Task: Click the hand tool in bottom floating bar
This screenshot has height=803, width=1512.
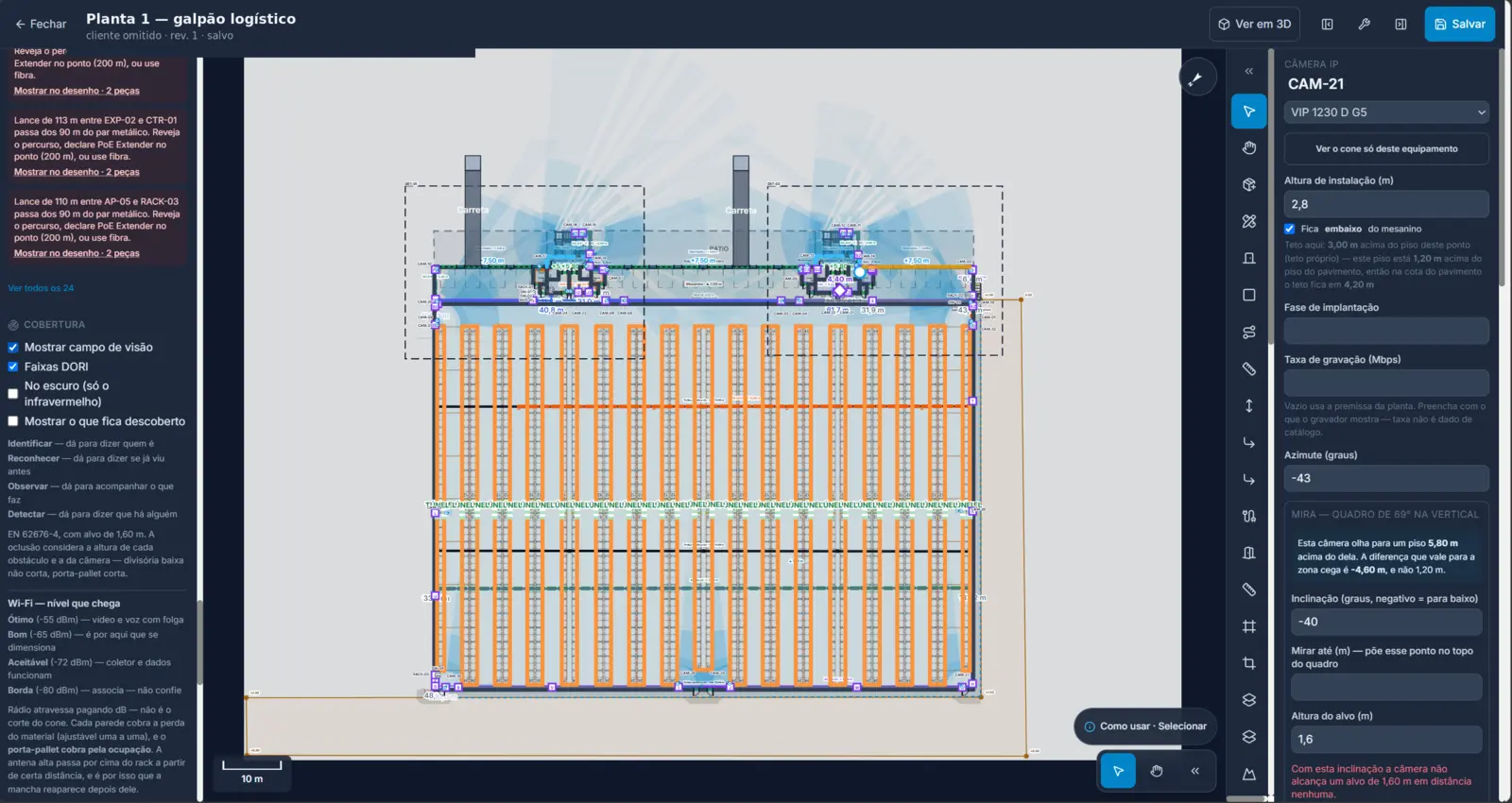Action: (x=1157, y=771)
